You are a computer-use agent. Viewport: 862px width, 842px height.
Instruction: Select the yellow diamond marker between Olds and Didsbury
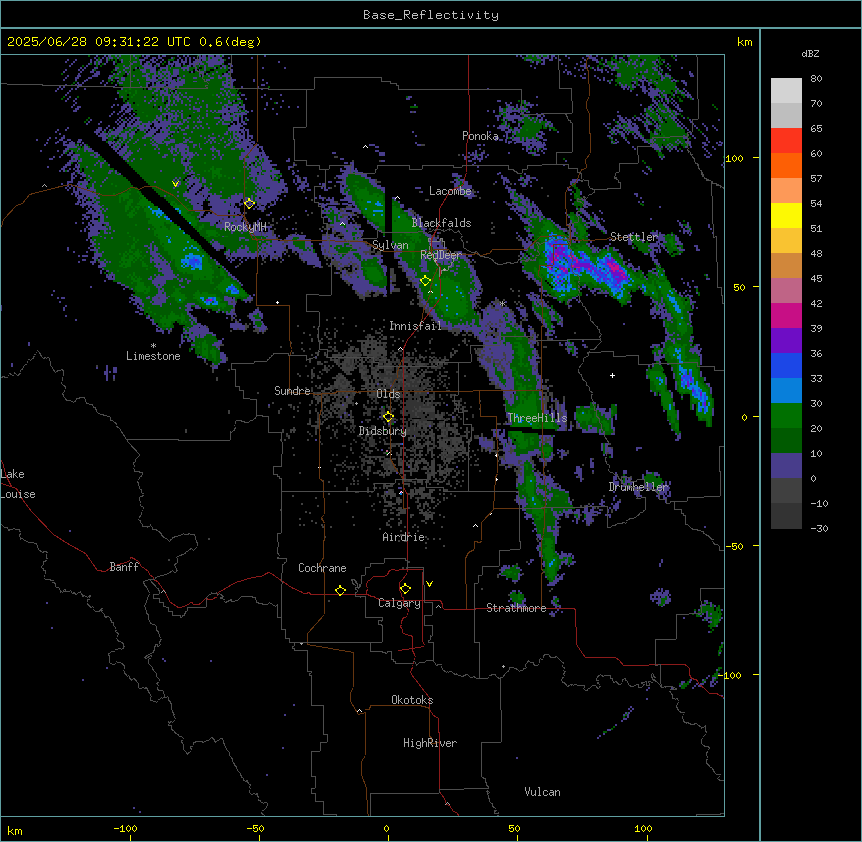coord(388,417)
